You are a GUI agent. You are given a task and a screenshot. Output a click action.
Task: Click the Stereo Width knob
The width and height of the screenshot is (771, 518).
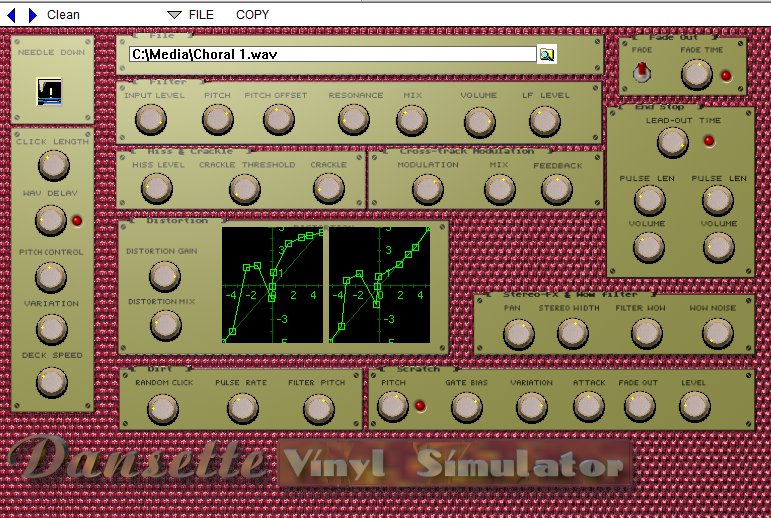pyautogui.click(x=572, y=334)
